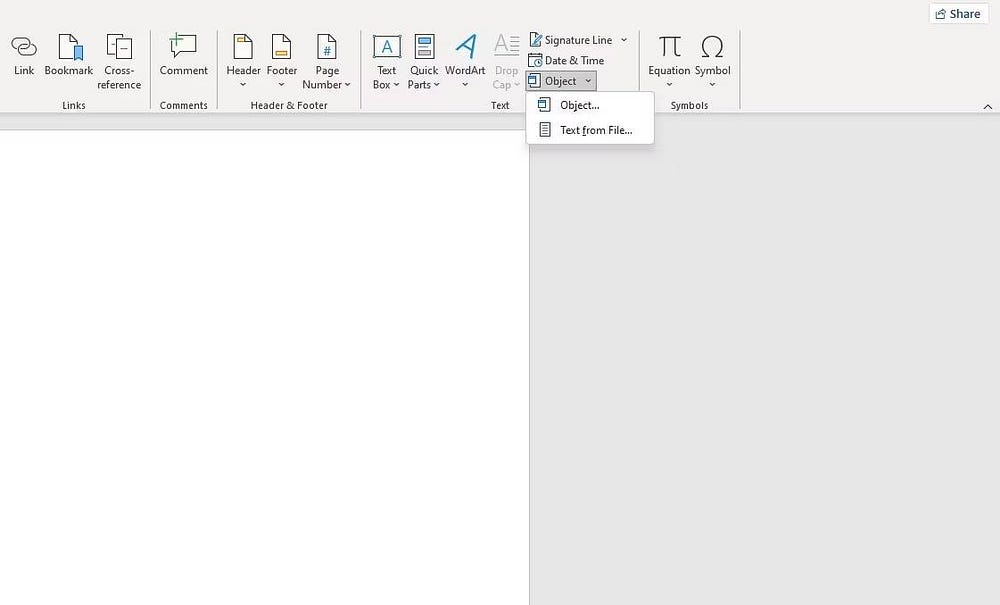Open Drop Cap options
Image resolution: width=1000 pixels, height=605 pixels.
(506, 60)
